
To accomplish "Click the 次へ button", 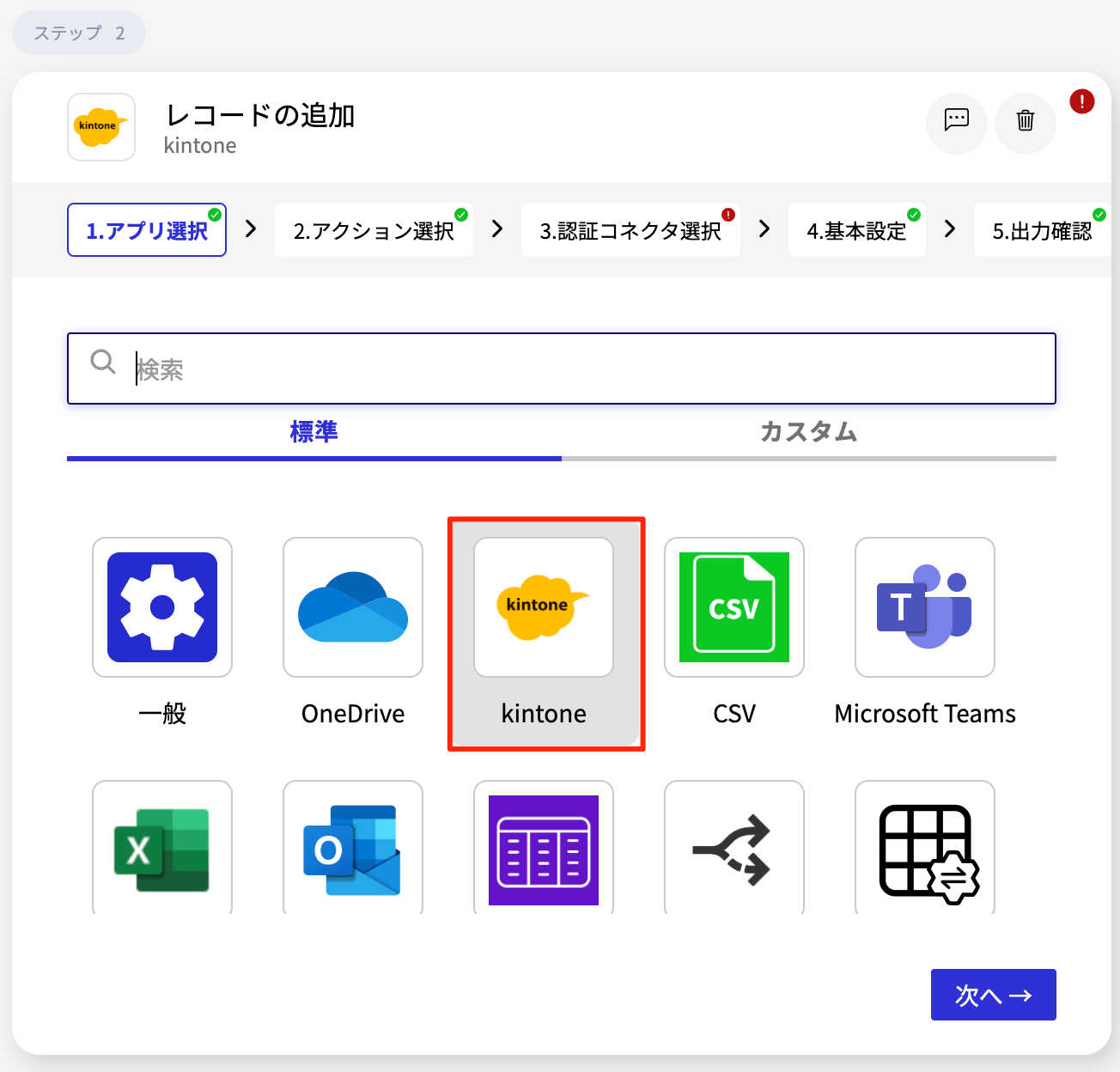I will tap(993, 994).
